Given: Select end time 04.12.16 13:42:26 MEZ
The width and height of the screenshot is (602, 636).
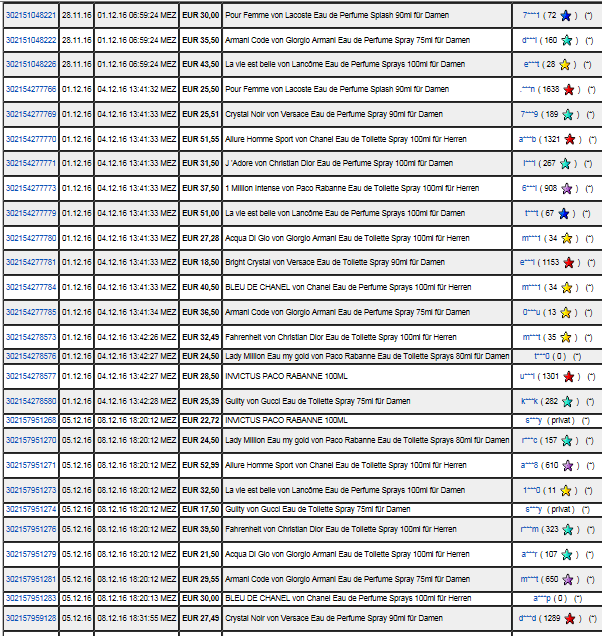Looking at the screenshot, I should click(x=137, y=337).
